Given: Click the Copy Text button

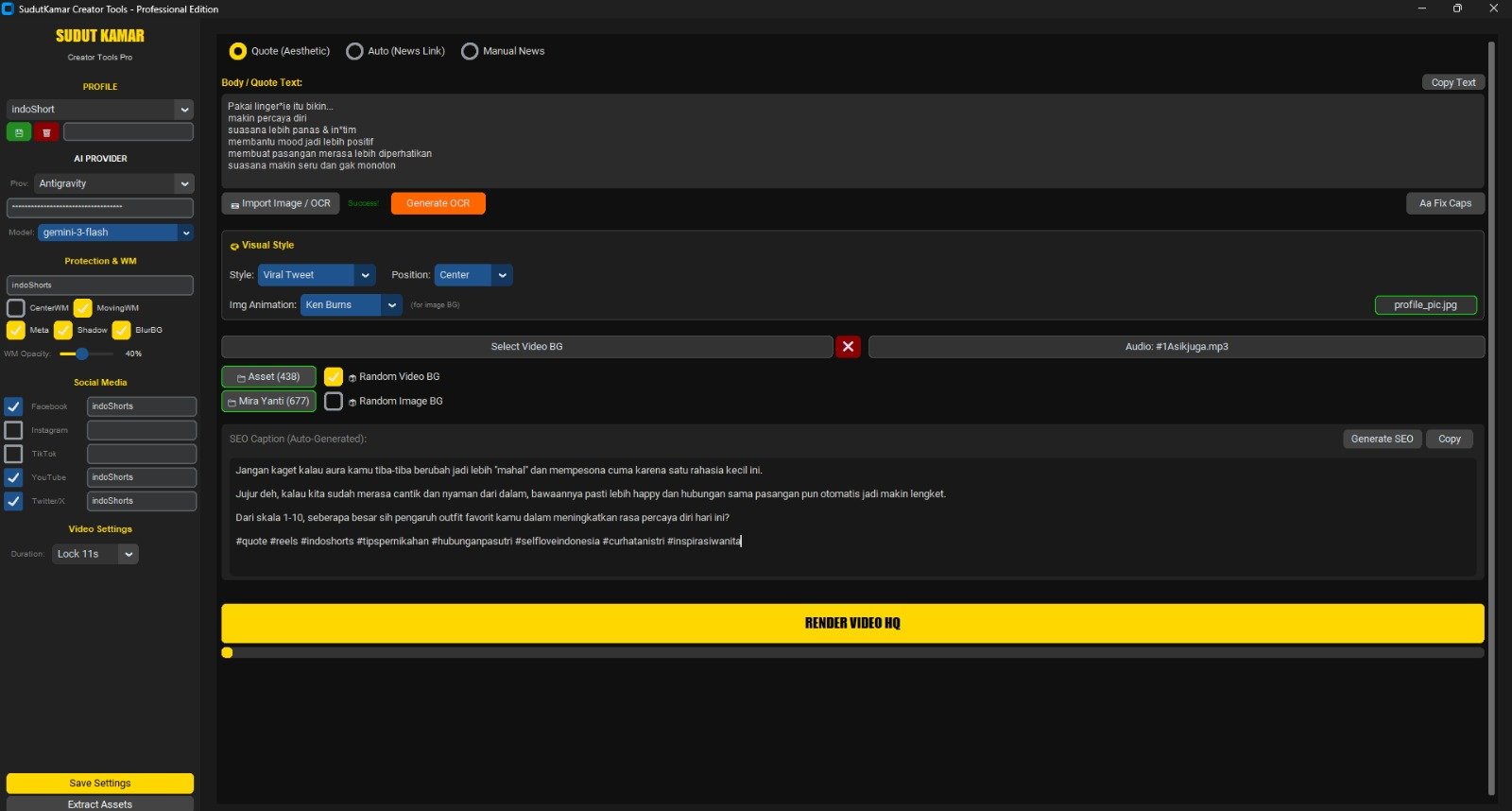Looking at the screenshot, I should tap(1452, 82).
